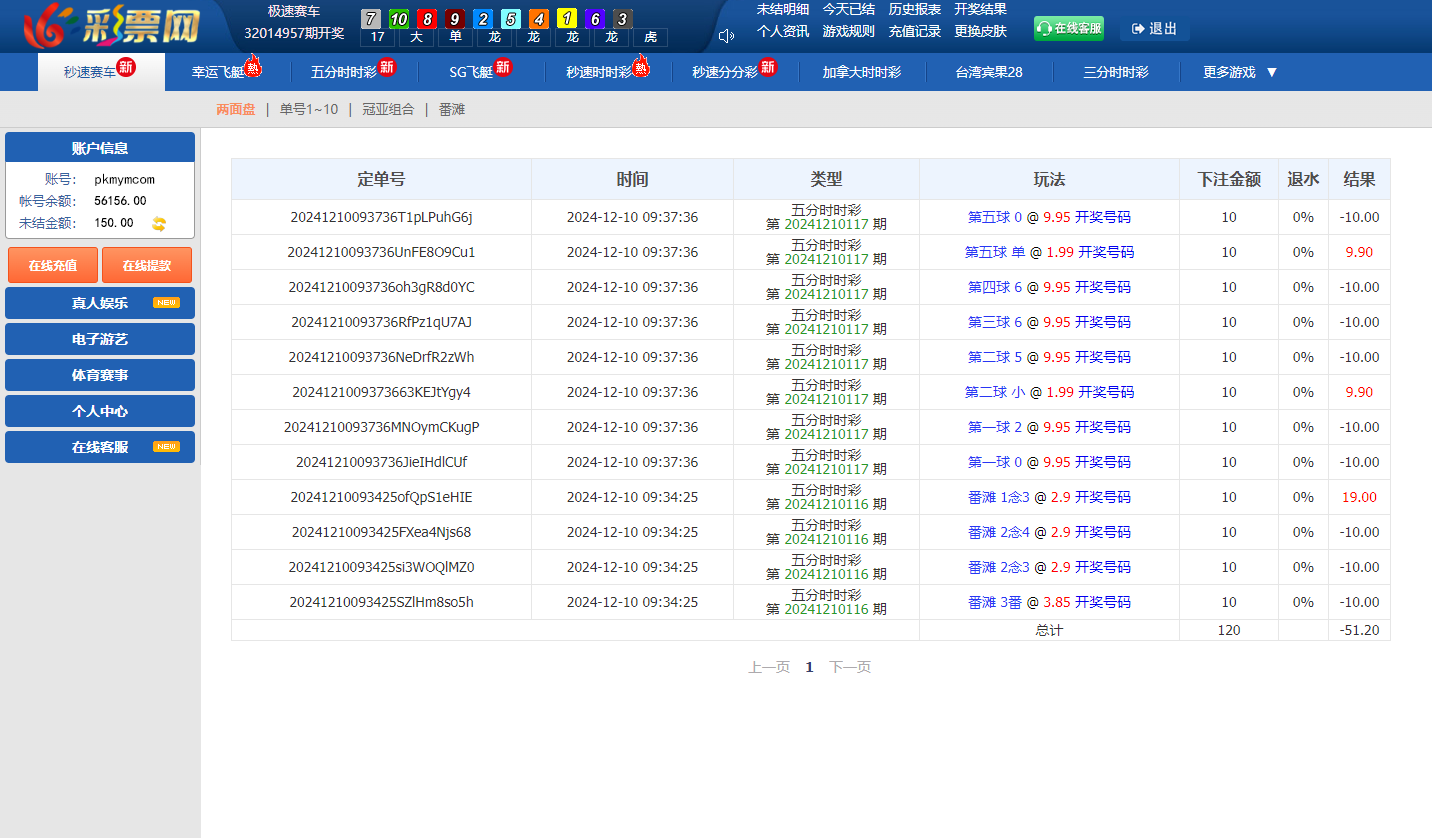Open the 五分时时彩 game tab

(x=343, y=72)
